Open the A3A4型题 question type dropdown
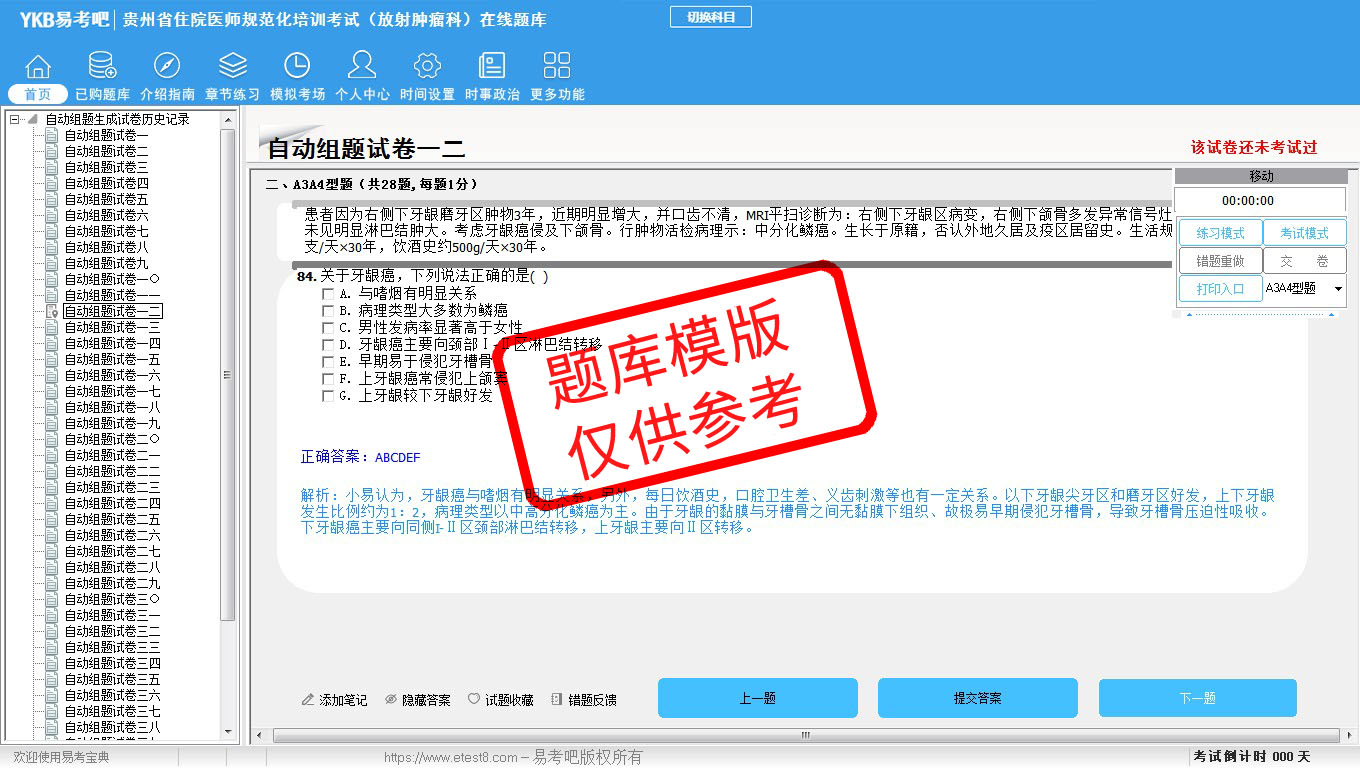 click(1338, 289)
